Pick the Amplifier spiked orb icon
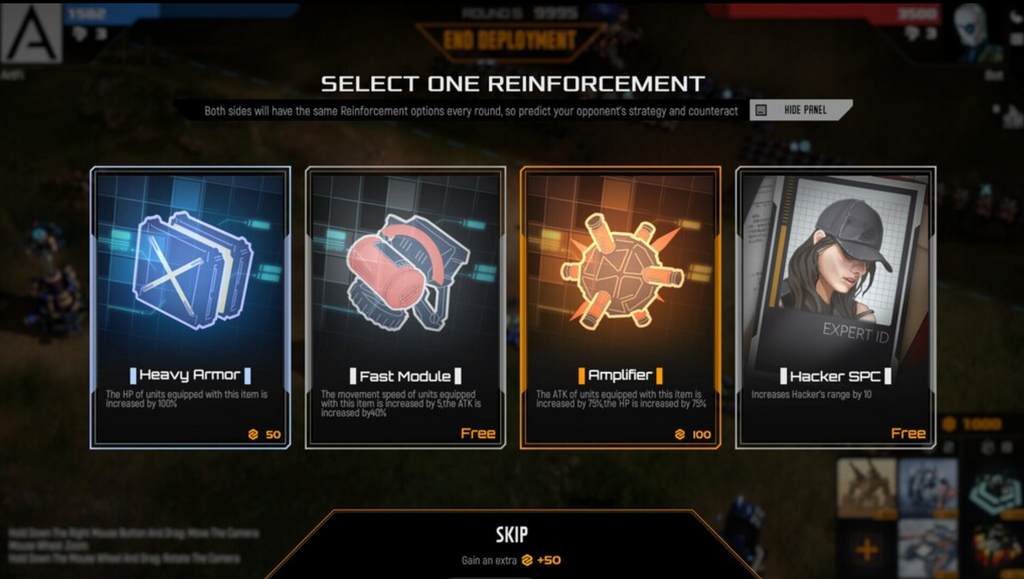The height and width of the screenshot is (579, 1024). click(x=621, y=270)
